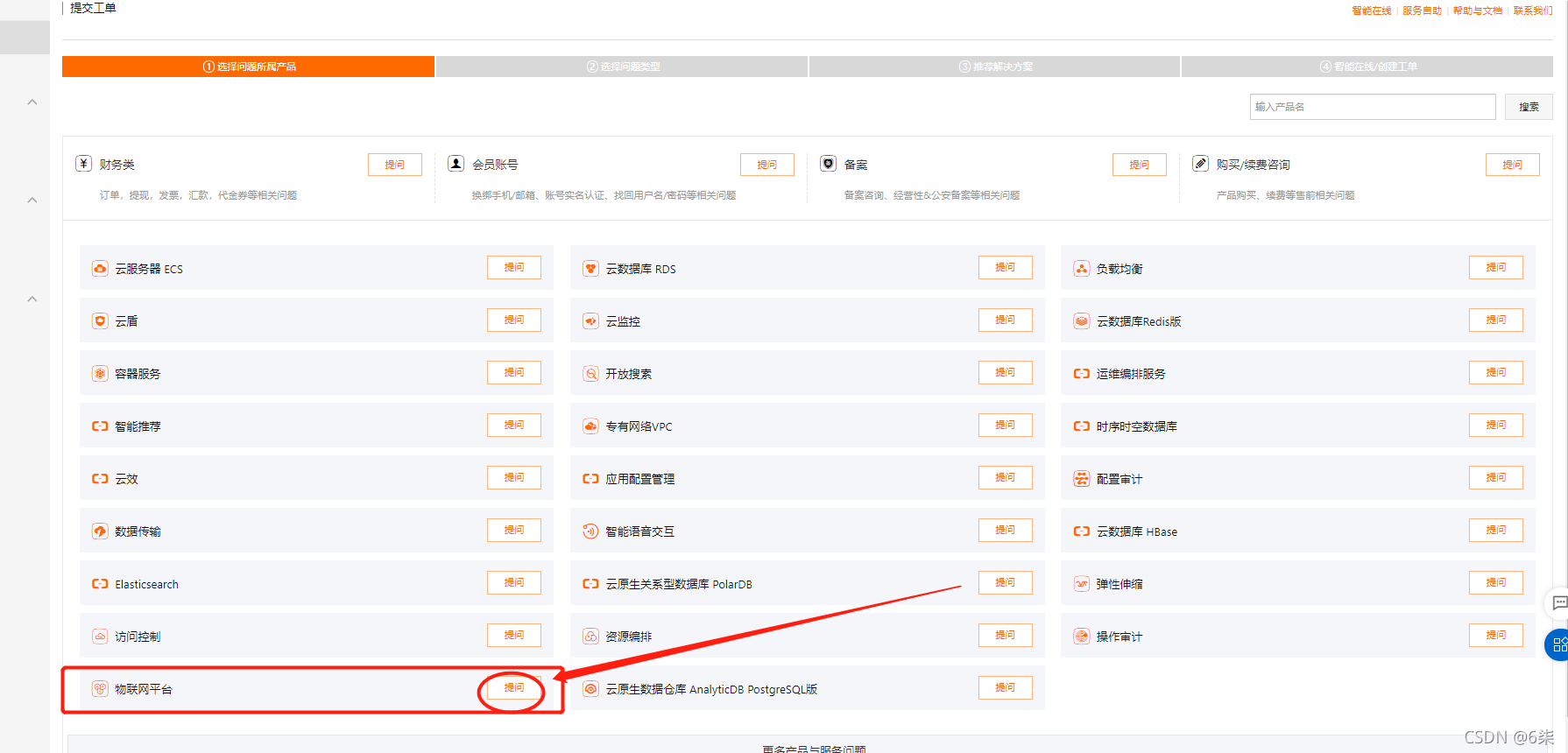The height and width of the screenshot is (753, 1568).
Task: Click the 搜索 search button
Action: [1529, 107]
